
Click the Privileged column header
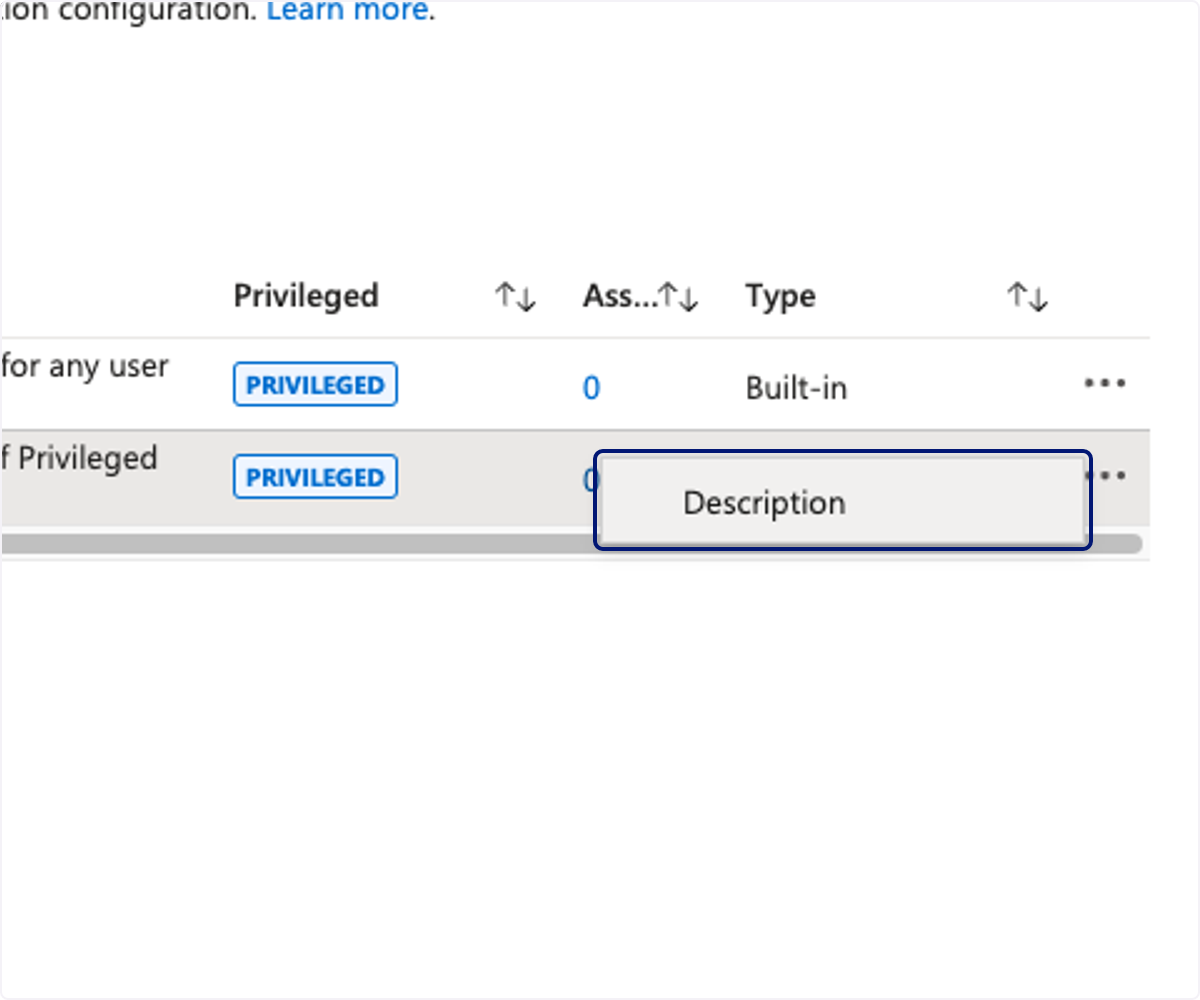coord(306,296)
